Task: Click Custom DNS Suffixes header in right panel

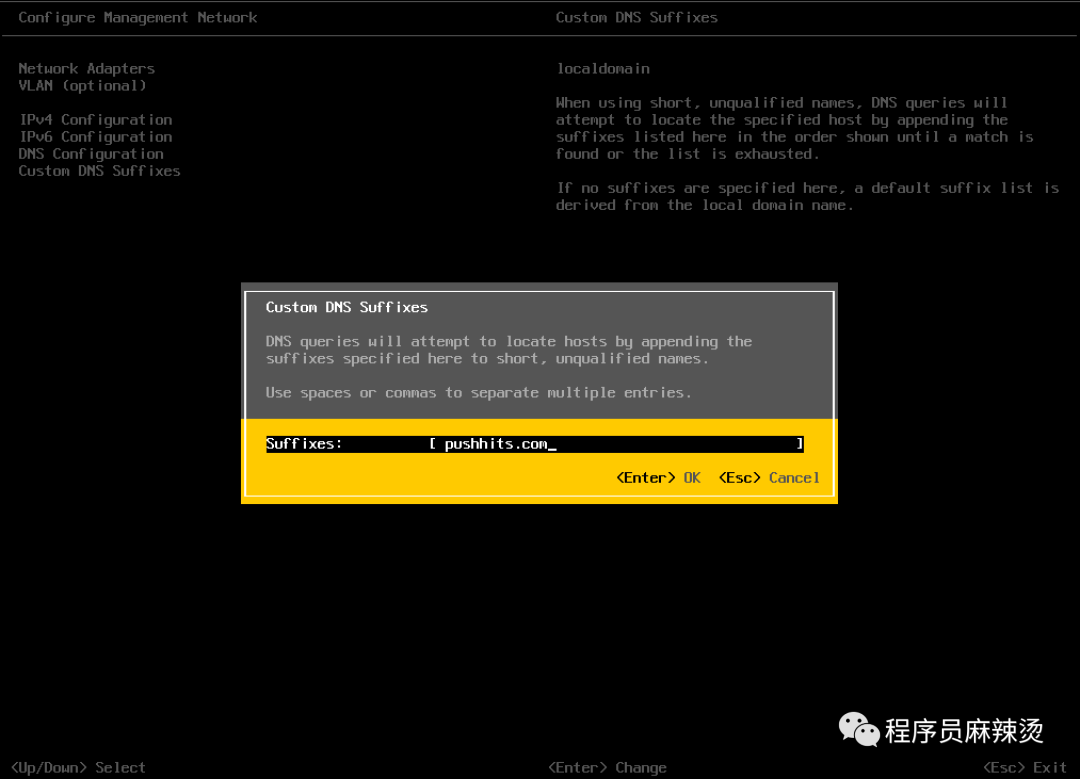Action: [637, 17]
